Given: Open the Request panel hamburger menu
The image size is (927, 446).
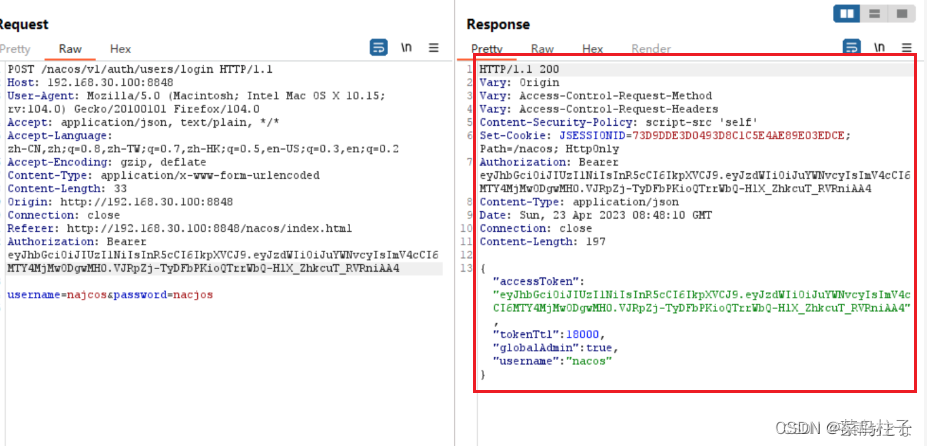Looking at the screenshot, I should tap(433, 48).
